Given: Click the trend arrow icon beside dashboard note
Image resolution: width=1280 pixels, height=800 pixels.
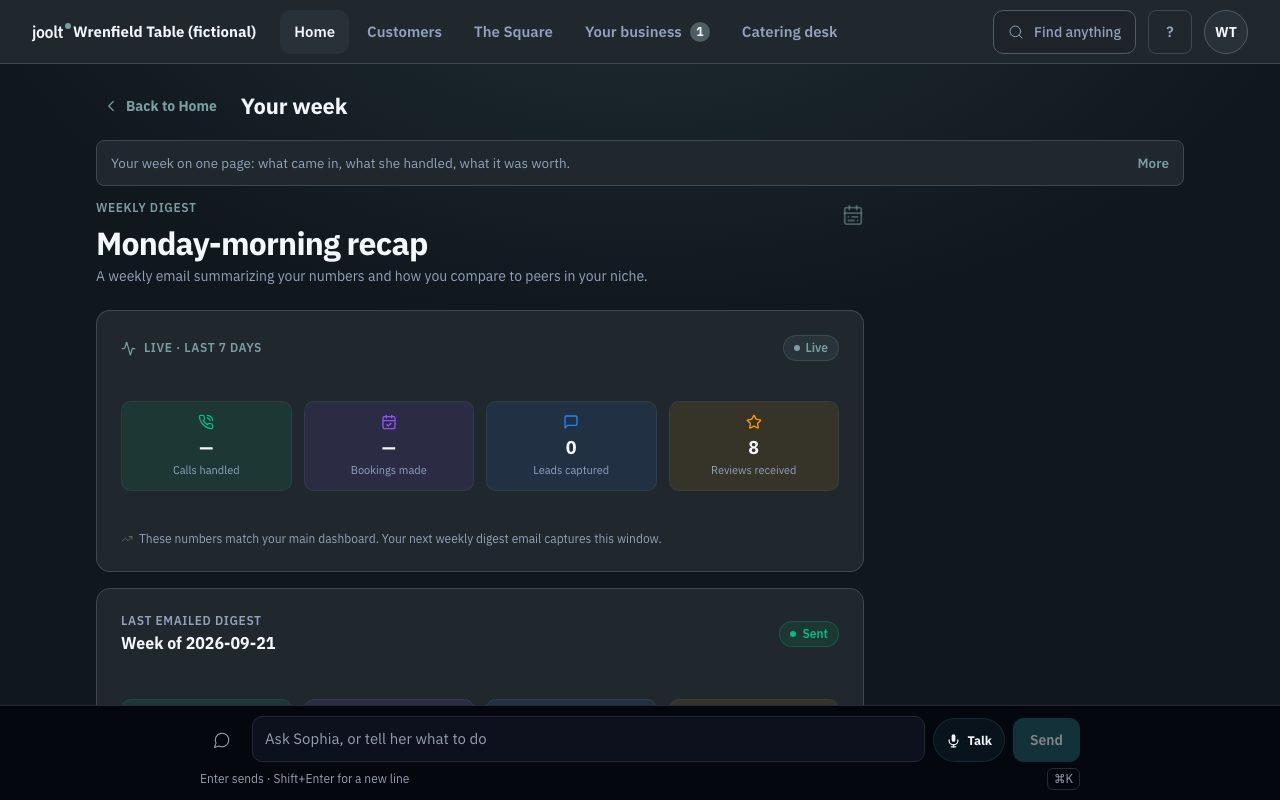Looking at the screenshot, I should 127,539.
